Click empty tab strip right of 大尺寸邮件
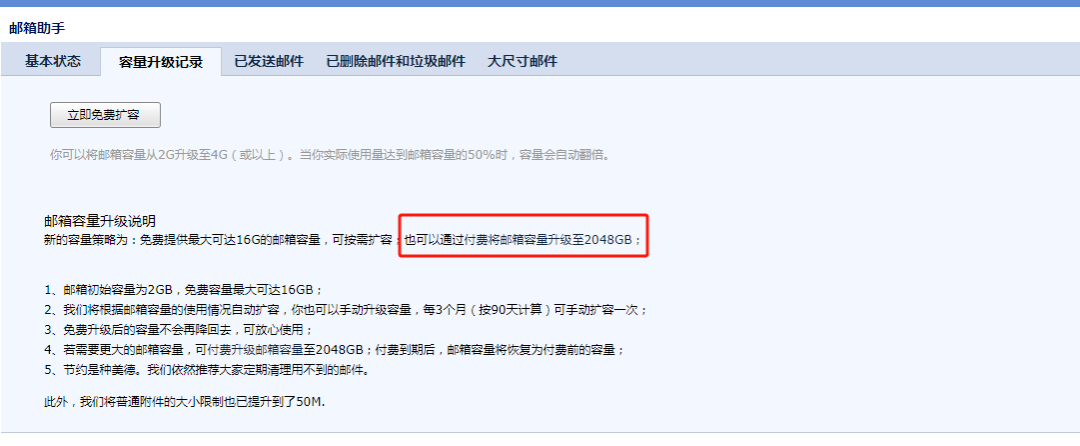Screen dimensions: 1080x446 [x=820, y=59]
